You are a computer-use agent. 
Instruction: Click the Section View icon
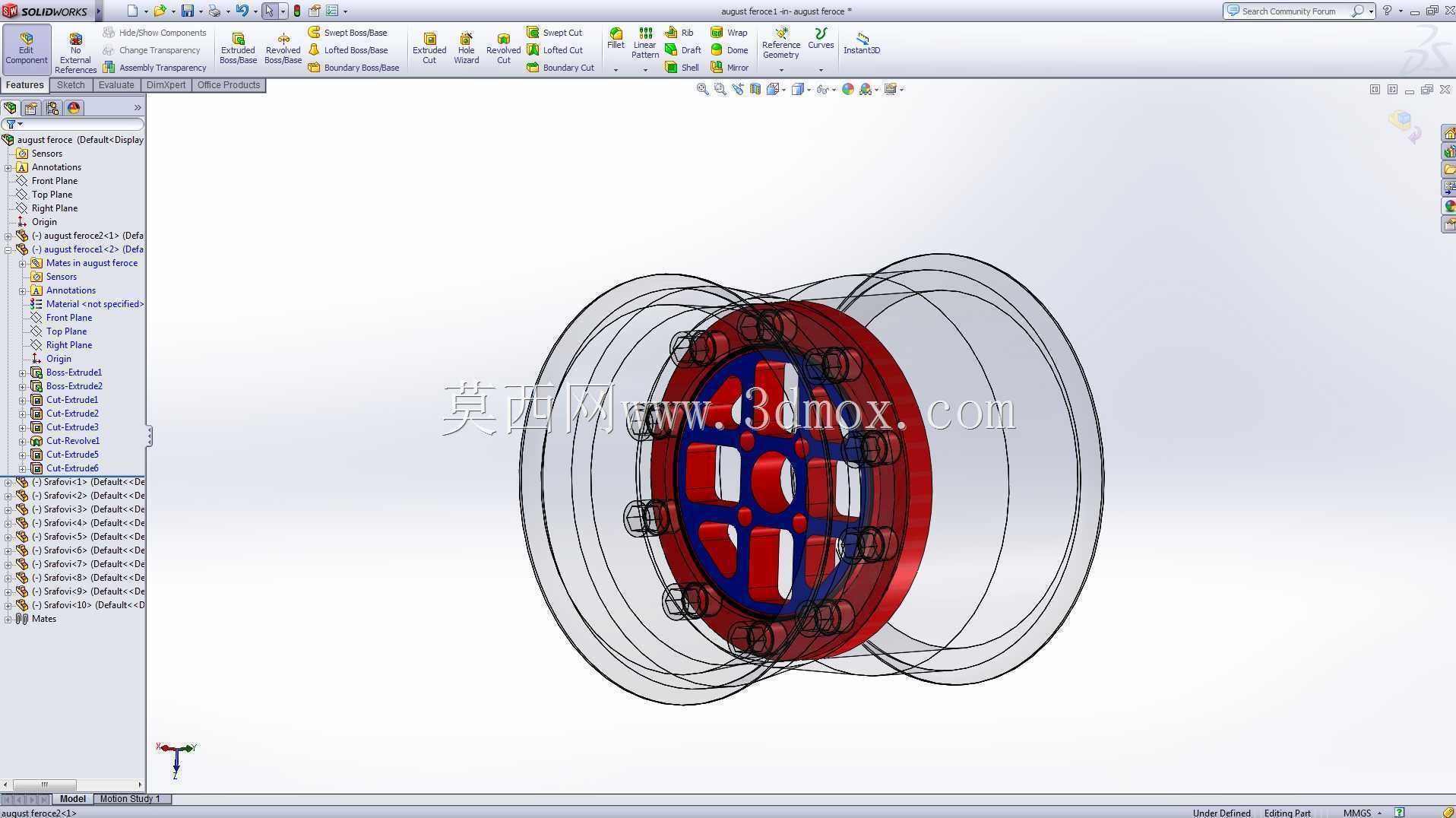pyautogui.click(x=755, y=89)
